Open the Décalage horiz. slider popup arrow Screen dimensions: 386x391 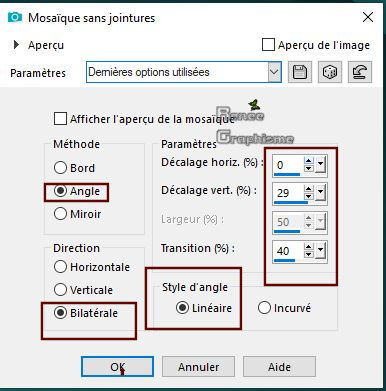click(x=320, y=164)
